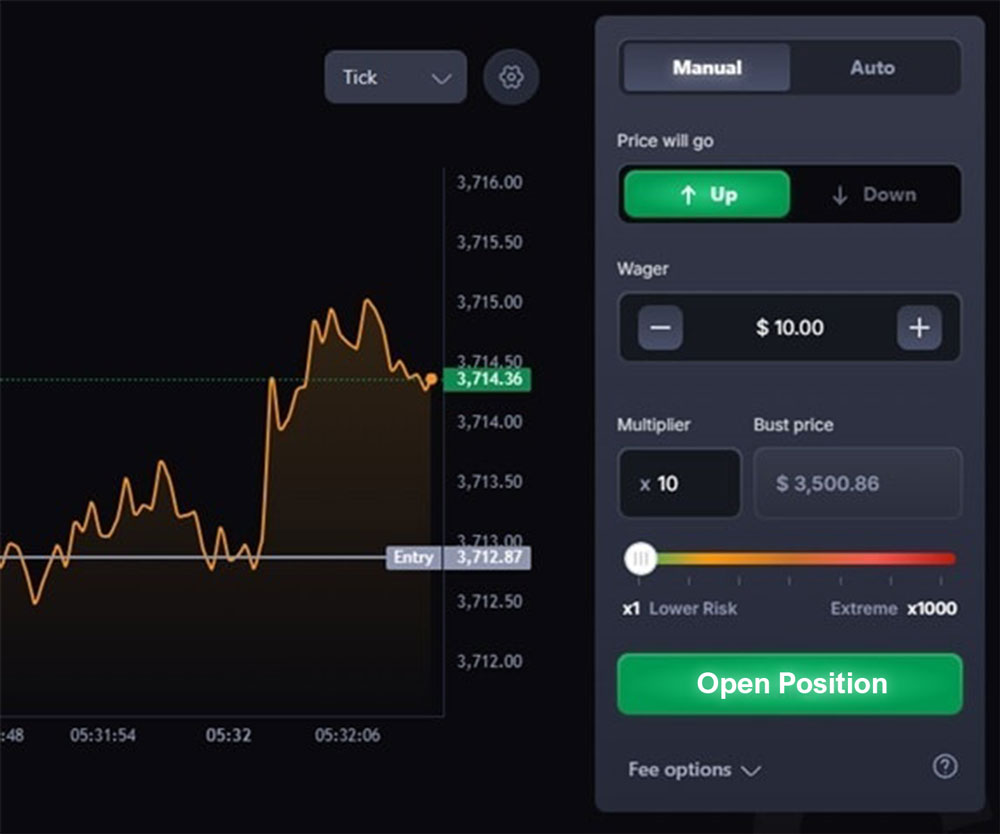The width and height of the screenshot is (1000, 834).
Task: Click the down arrow on the Down button
Action: coord(840,194)
